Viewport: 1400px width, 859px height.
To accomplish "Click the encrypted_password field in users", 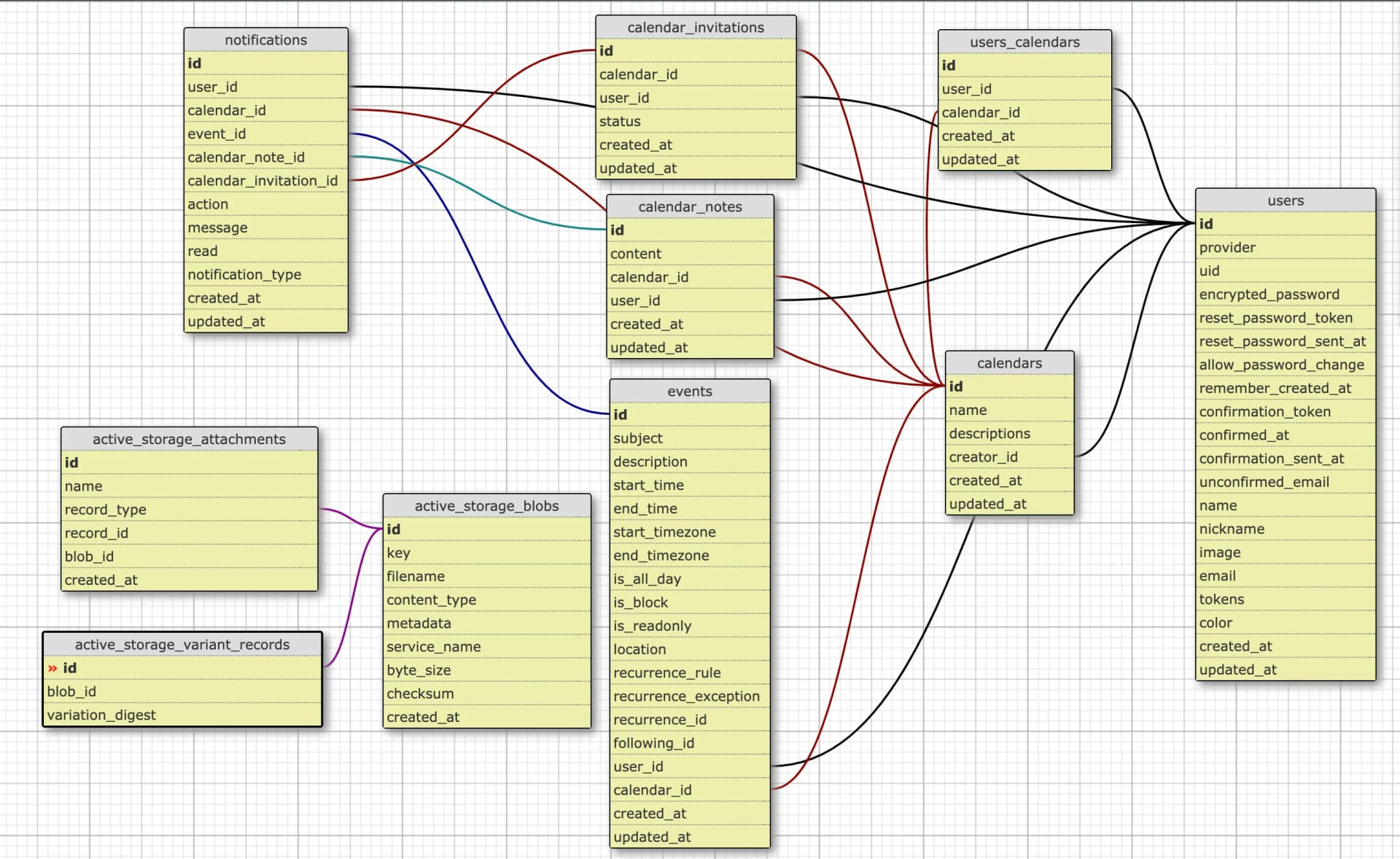I will (x=1269, y=295).
